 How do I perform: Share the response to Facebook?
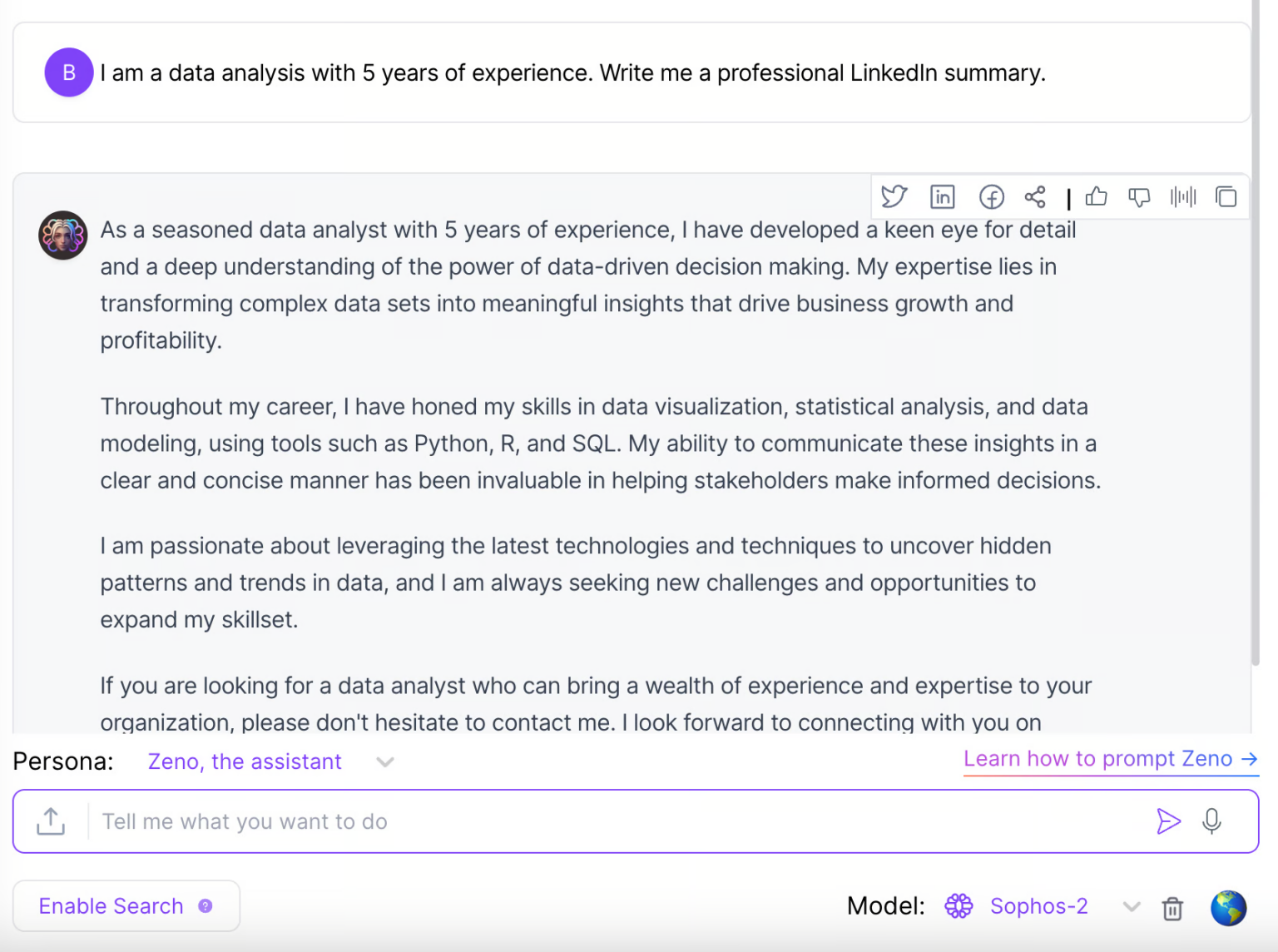pyautogui.click(x=991, y=197)
